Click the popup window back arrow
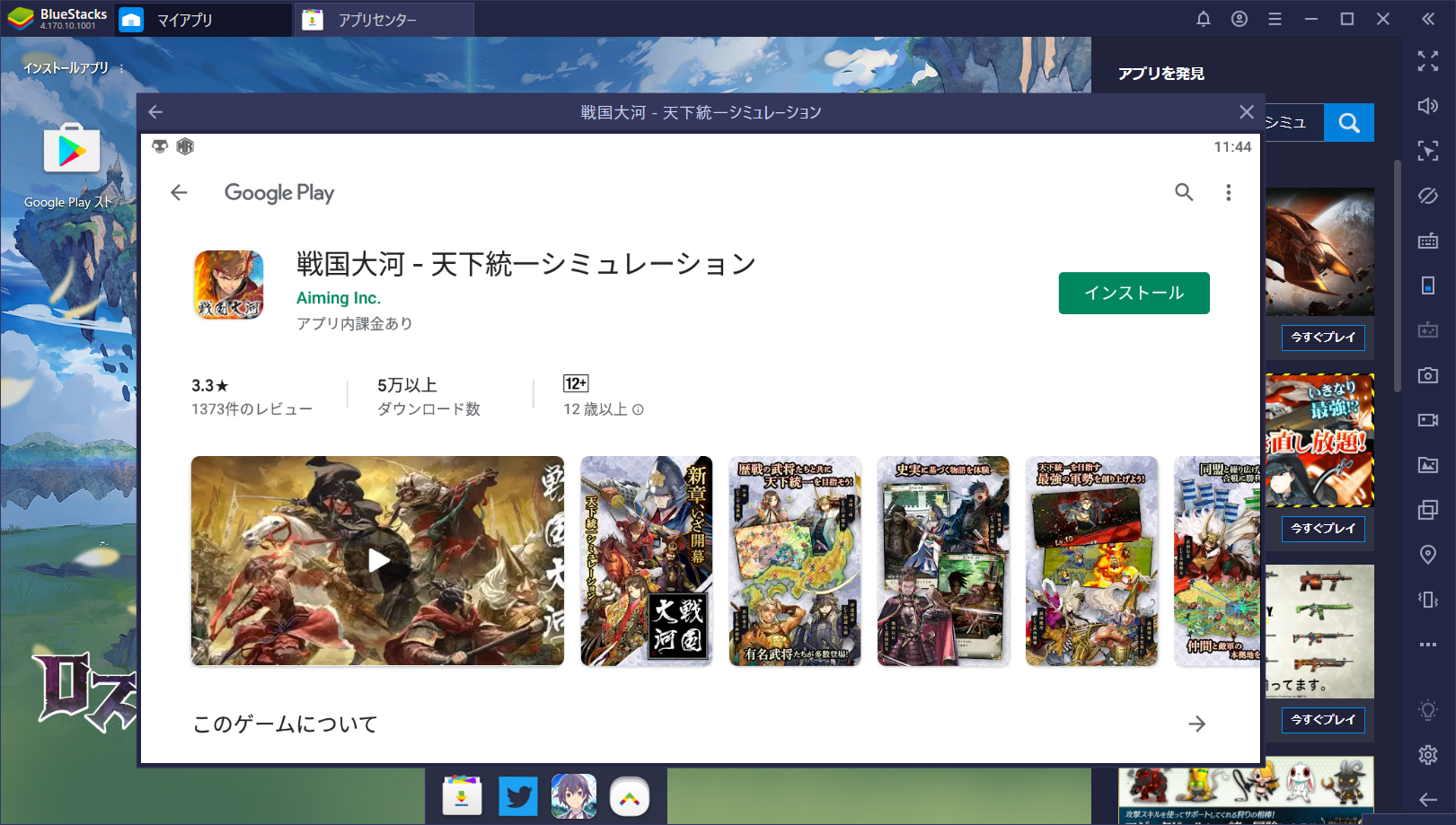This screenshot has height=825, width=1456. [x=155, y=112]
